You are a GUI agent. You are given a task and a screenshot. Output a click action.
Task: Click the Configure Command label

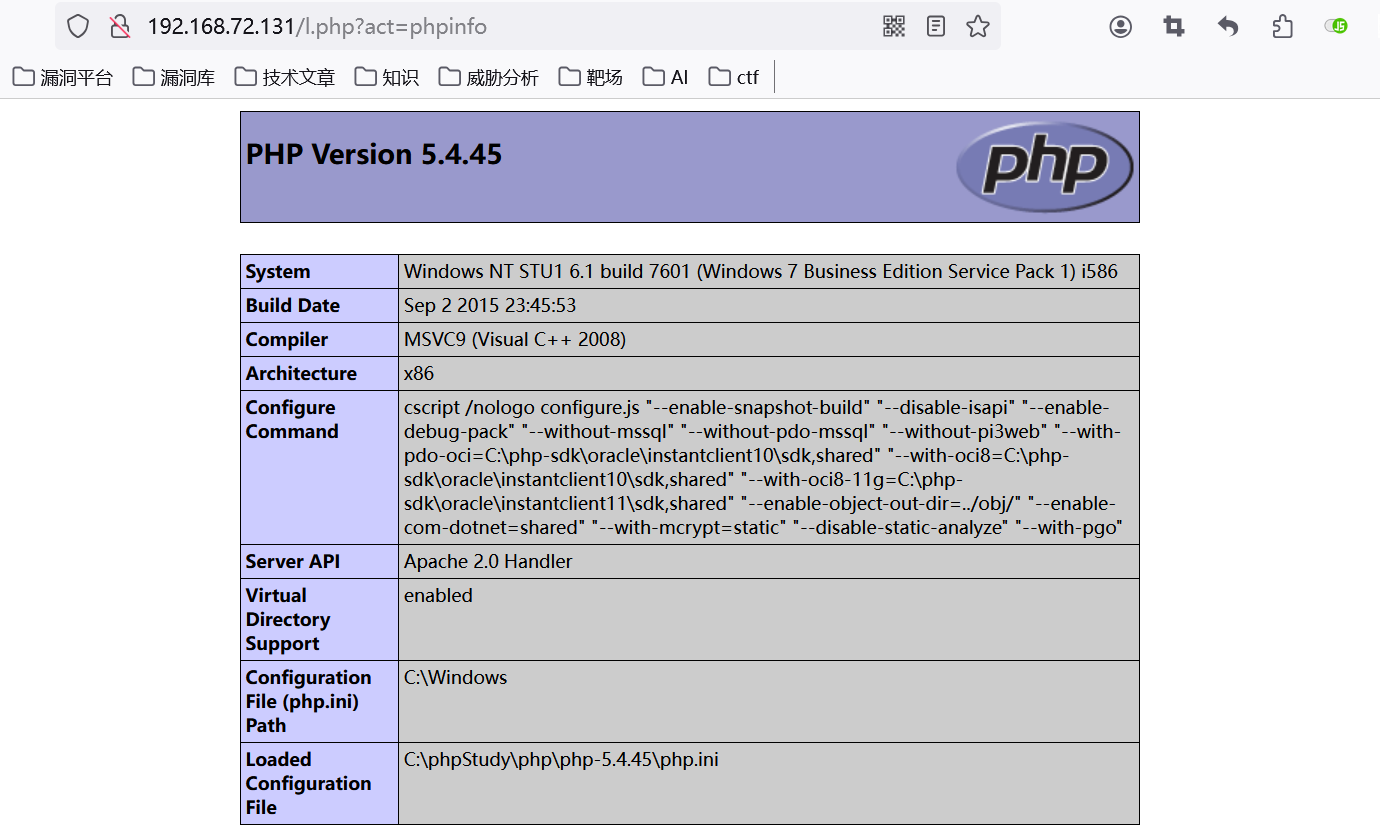pyautogui.click(x=292, y=420)
